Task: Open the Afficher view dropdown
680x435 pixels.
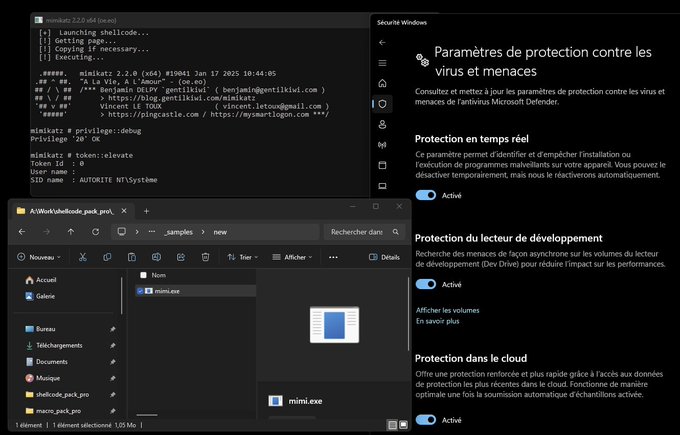Action: 292,257
